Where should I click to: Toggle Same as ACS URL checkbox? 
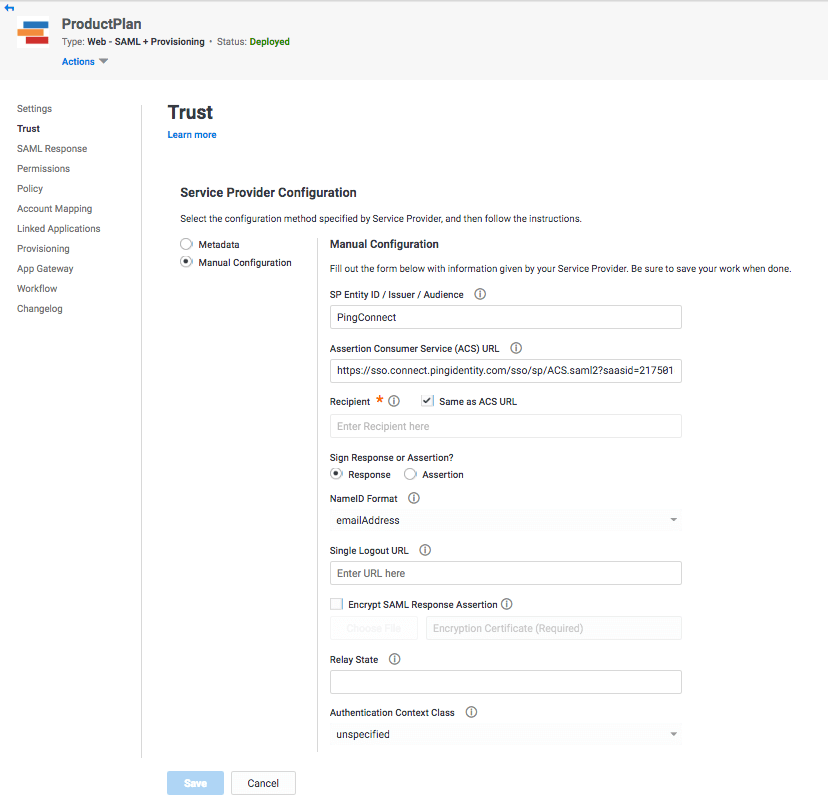pyautogui.click(x=427, y=401)
